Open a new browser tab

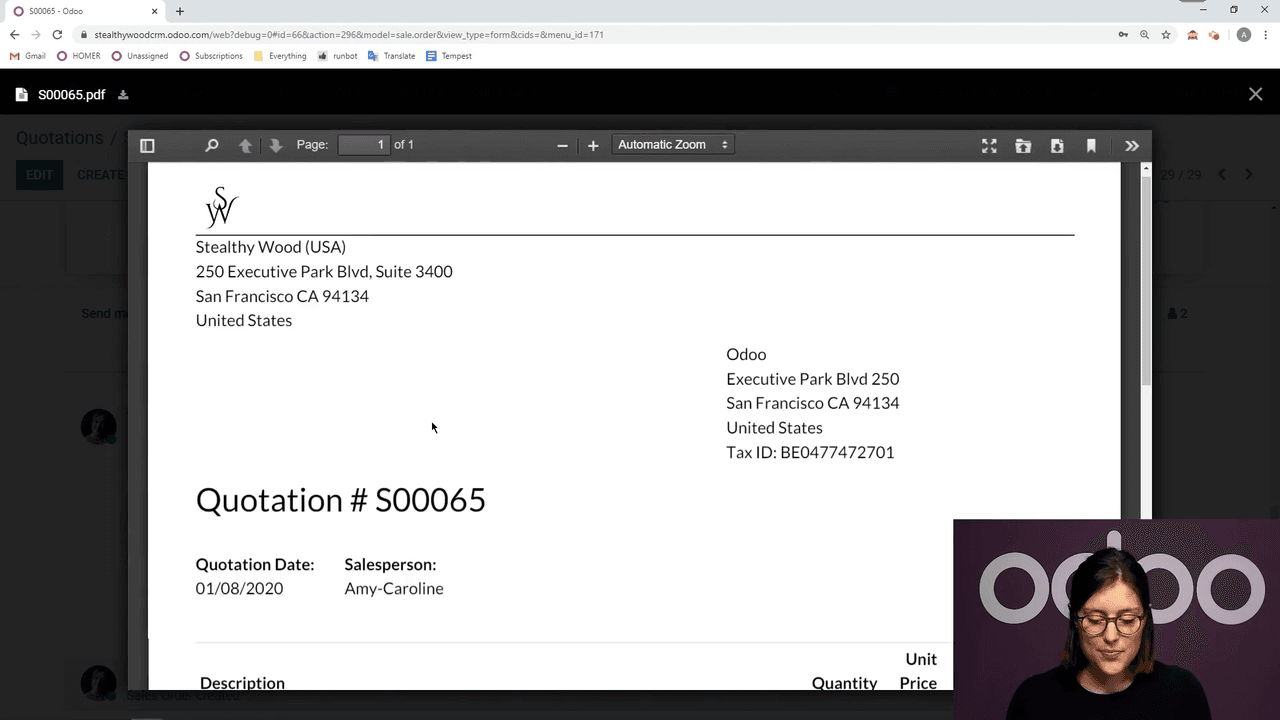point(180,11)
